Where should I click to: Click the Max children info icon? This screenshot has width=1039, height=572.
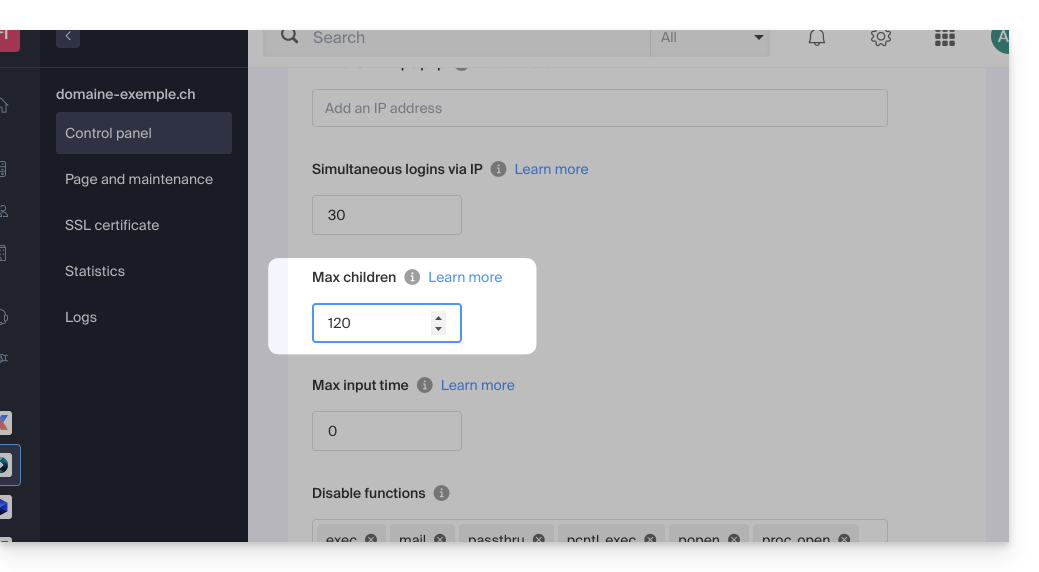pos(412,277)
